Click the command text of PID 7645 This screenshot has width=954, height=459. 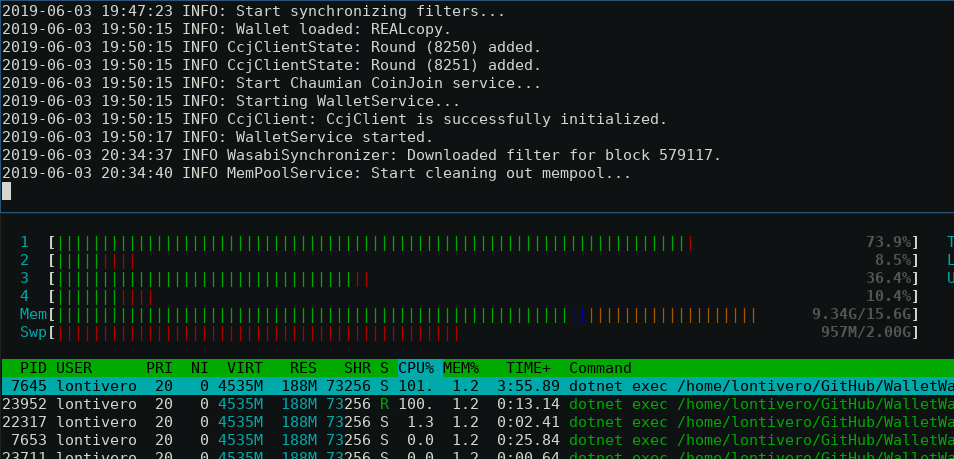pos(762,387)
